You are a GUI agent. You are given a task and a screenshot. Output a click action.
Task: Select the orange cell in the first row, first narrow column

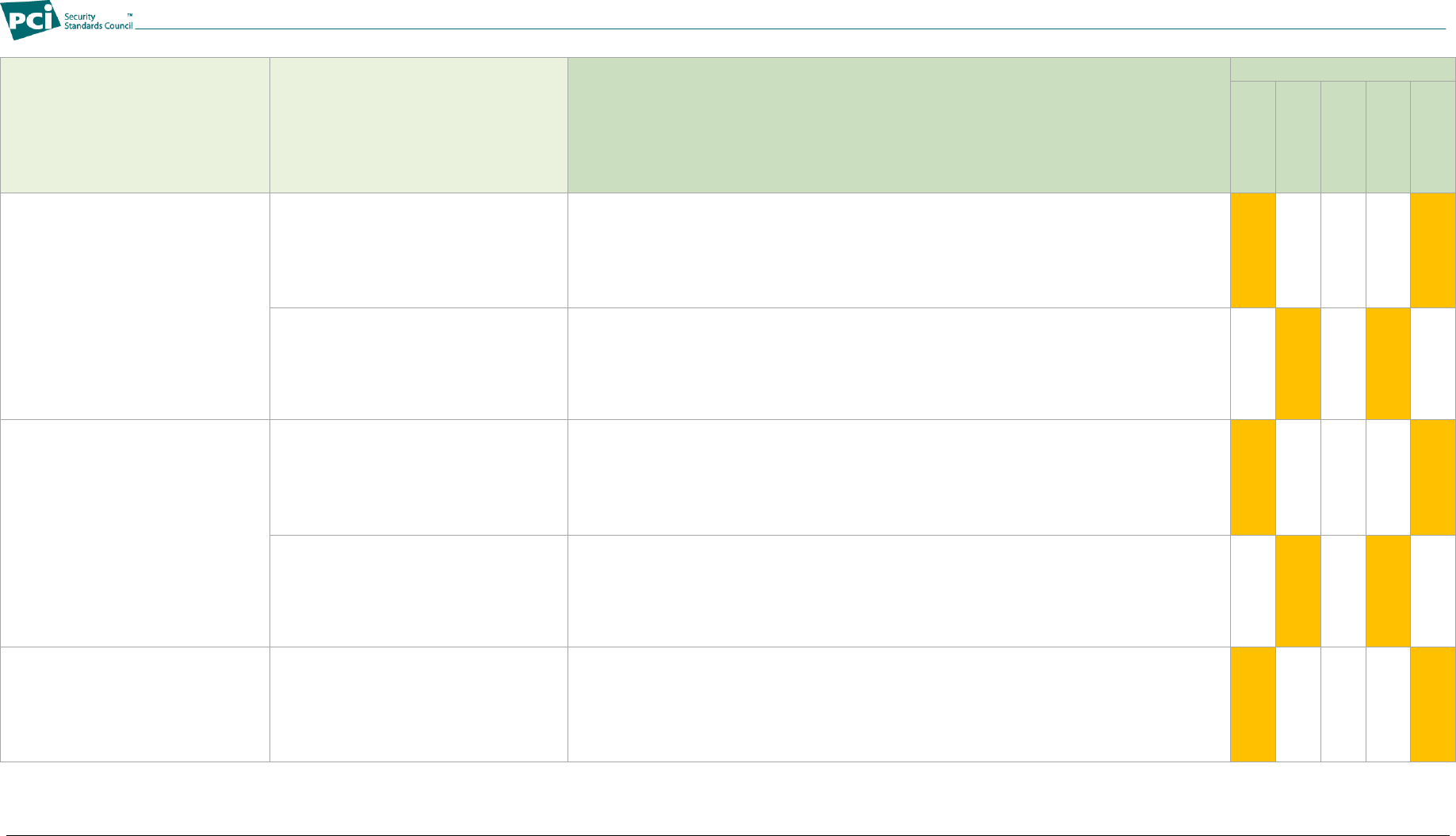tap(1253, 250)
